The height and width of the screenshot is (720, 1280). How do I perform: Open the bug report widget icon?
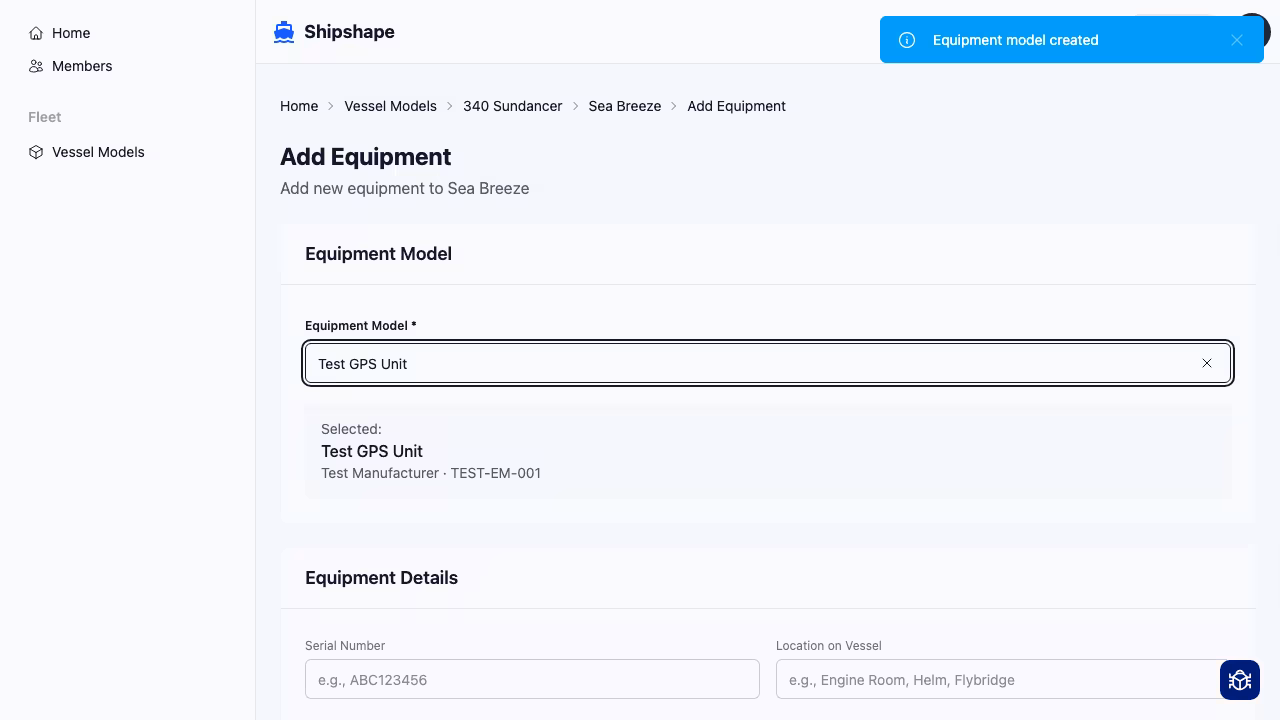[x=1240, y=680]
